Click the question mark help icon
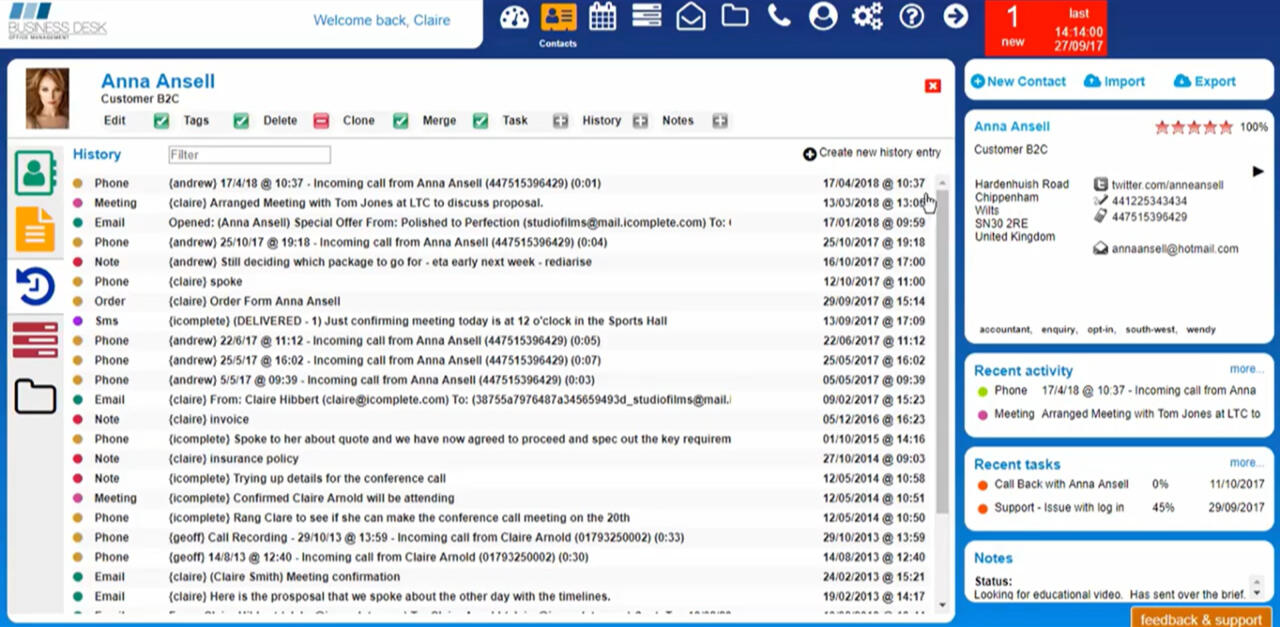 pos(911,17)
